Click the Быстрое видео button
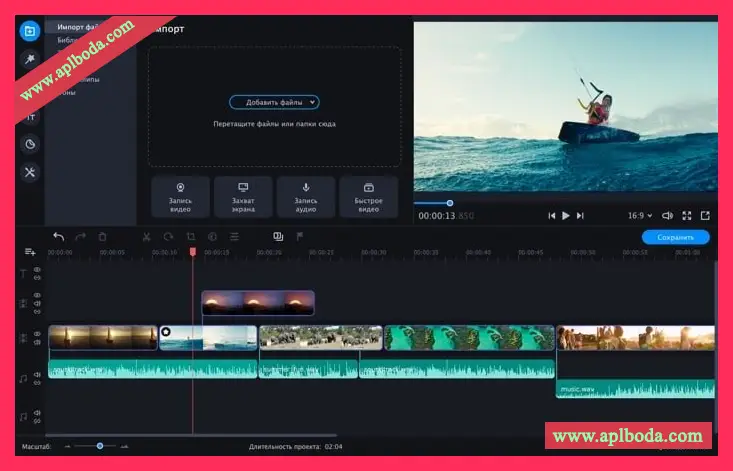Viewport: 733px width, 471px height. pos(368,197)
